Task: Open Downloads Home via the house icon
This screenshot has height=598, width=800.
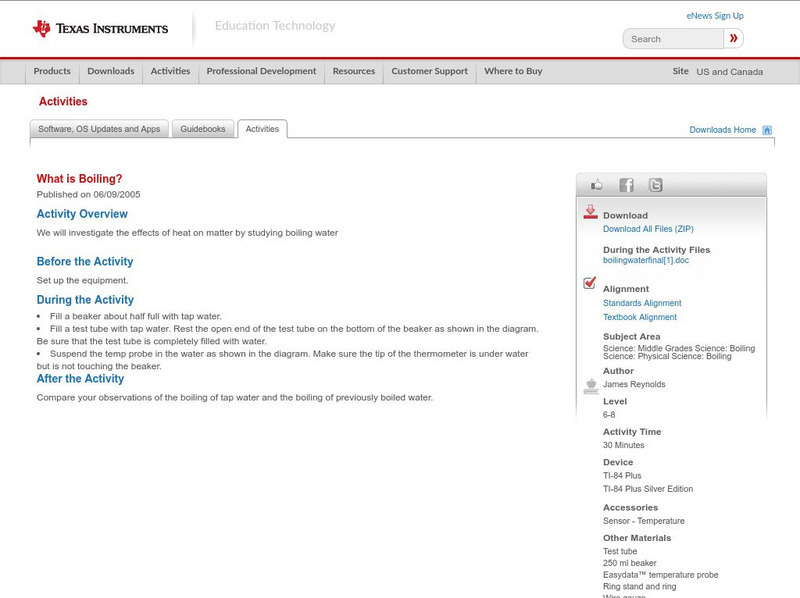Action: (766, 129)
